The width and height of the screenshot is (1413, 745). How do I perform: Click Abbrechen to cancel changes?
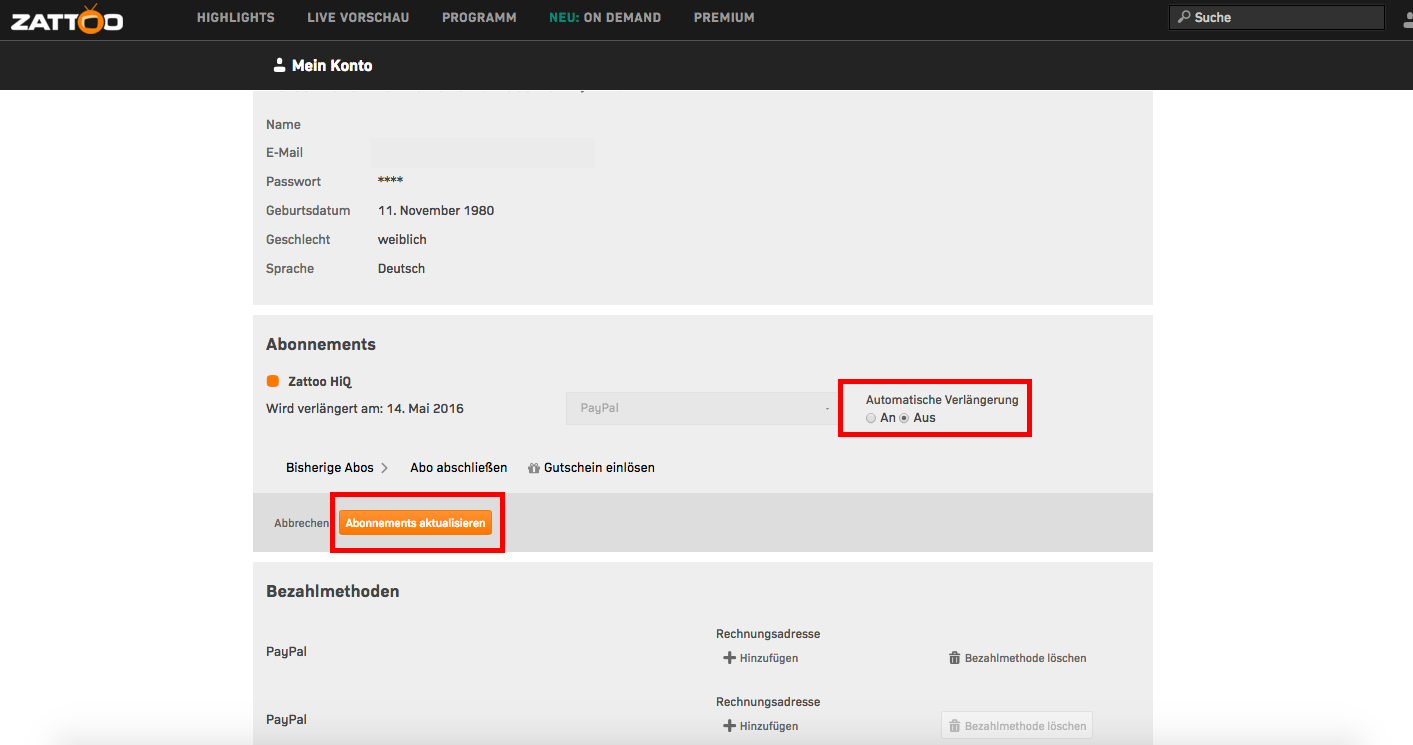(x=302, y=523)
